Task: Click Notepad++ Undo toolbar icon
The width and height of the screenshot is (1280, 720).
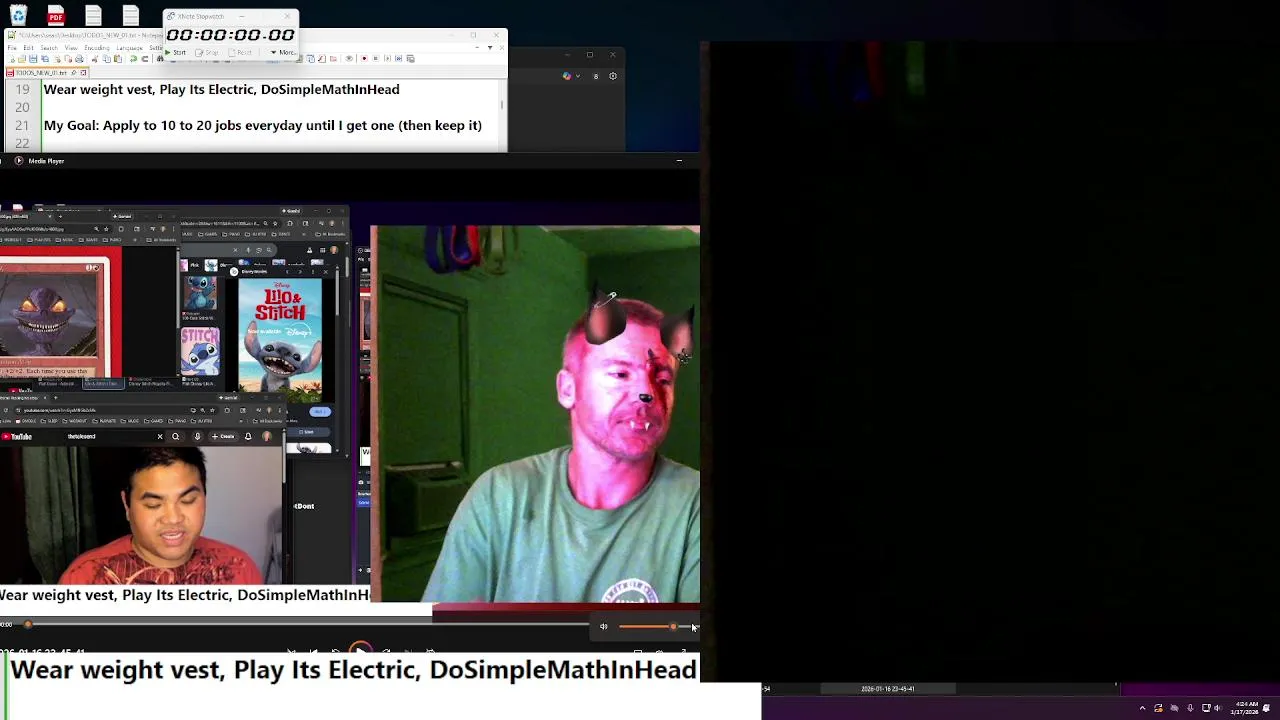Action: (133, 59)
